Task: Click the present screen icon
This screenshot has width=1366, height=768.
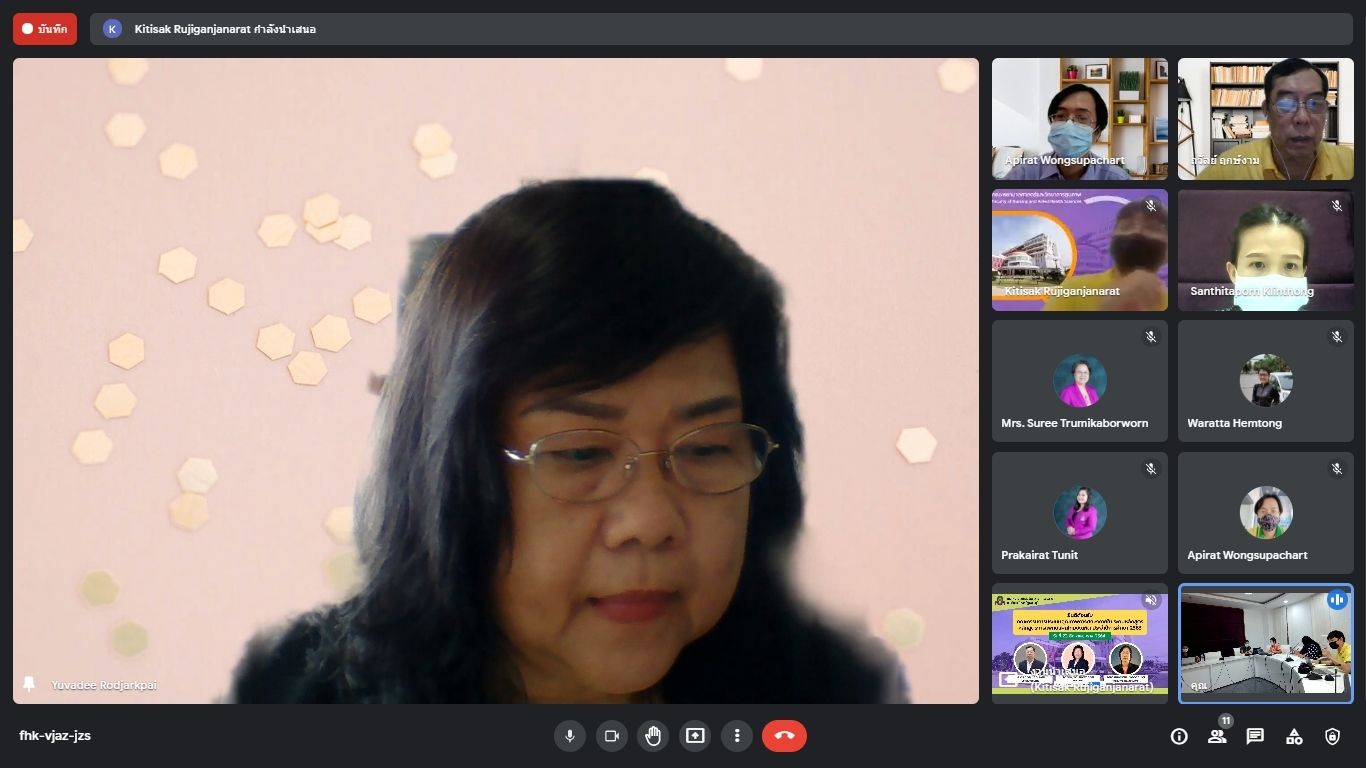Action: [x=695, y=736]
